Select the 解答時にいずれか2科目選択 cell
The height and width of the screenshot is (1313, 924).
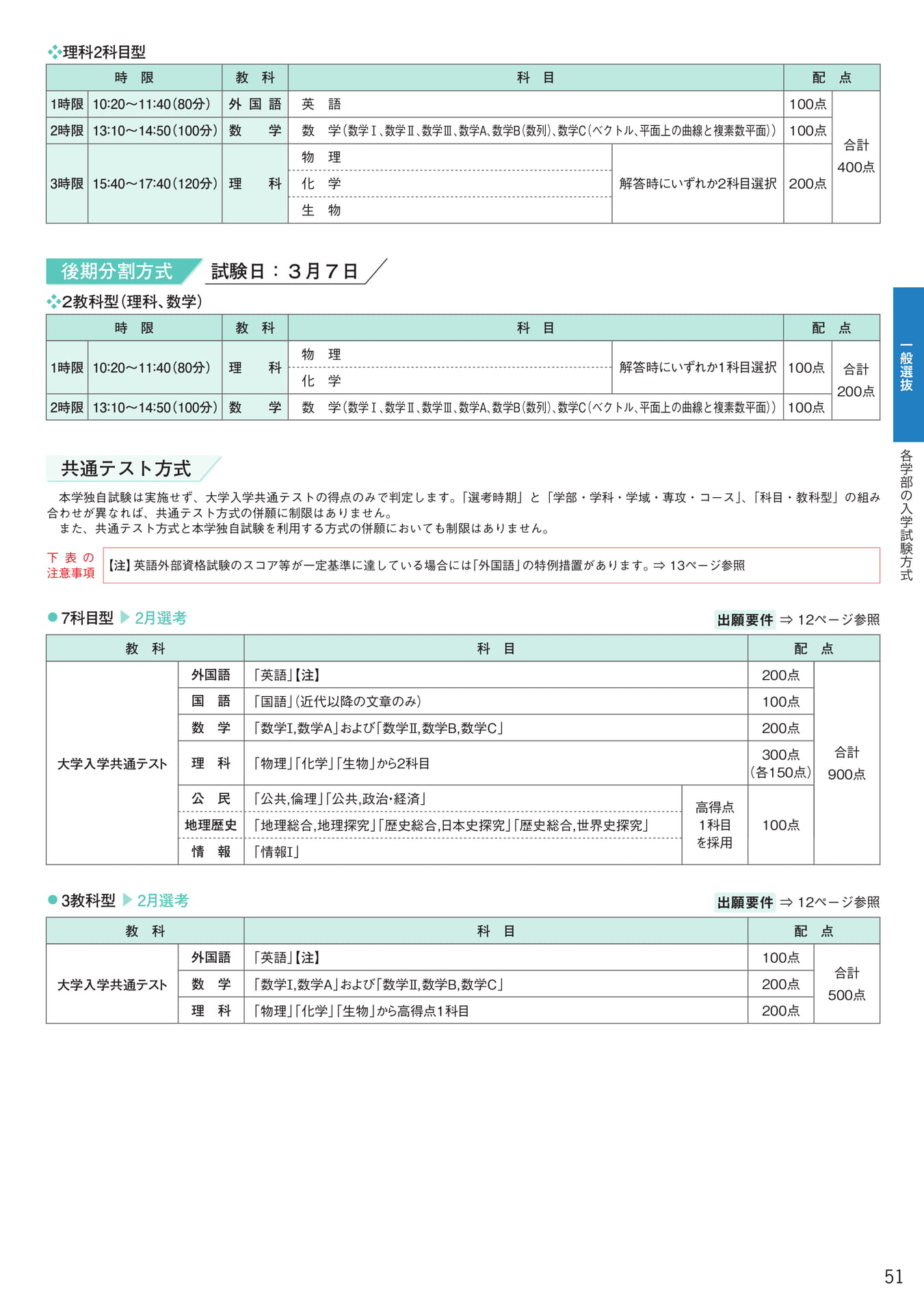click(698, 183)
